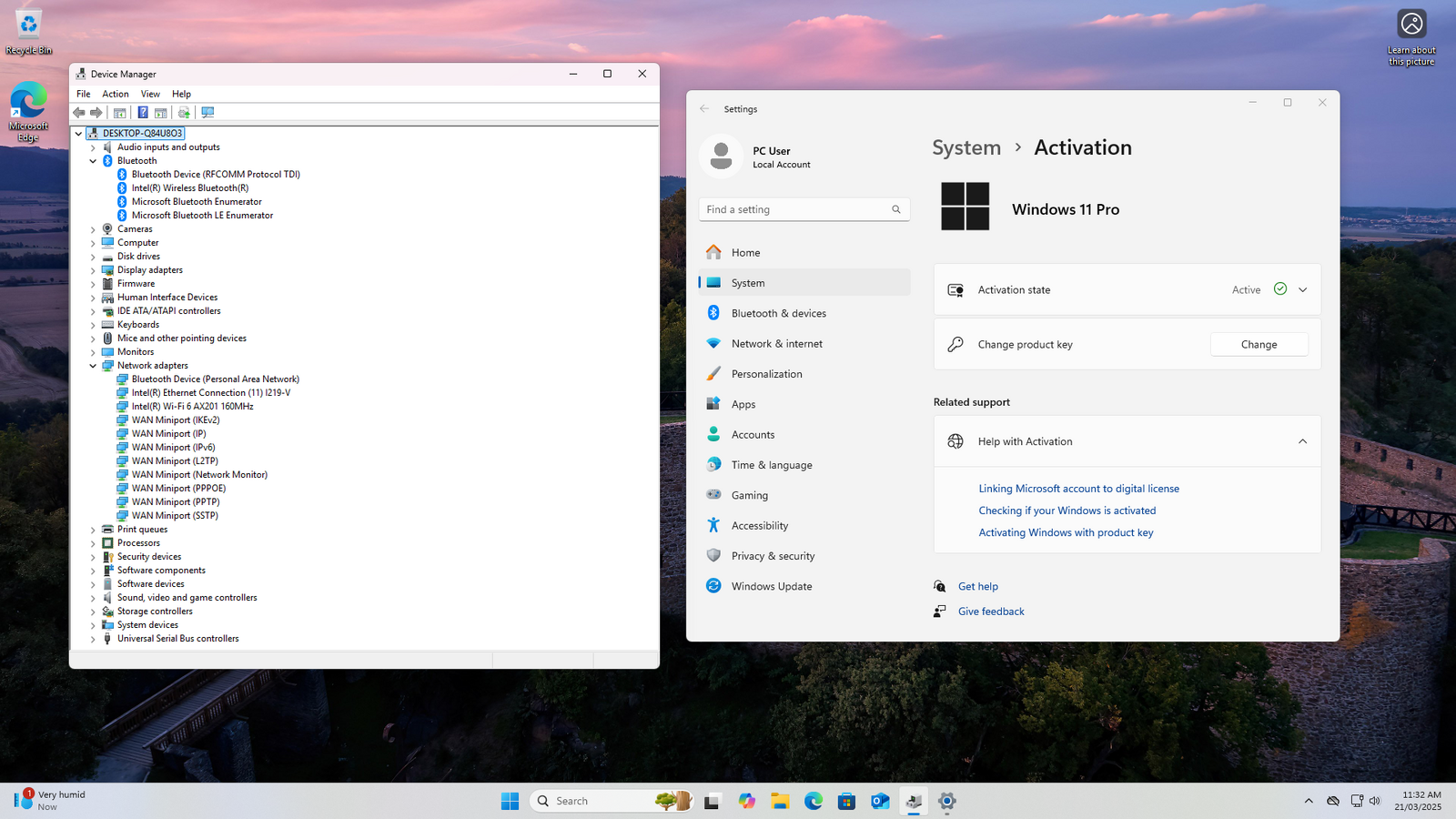Collapse the Bluetooth category
The height and width of the screenshot is (819, 1456).
pos(93,161)
